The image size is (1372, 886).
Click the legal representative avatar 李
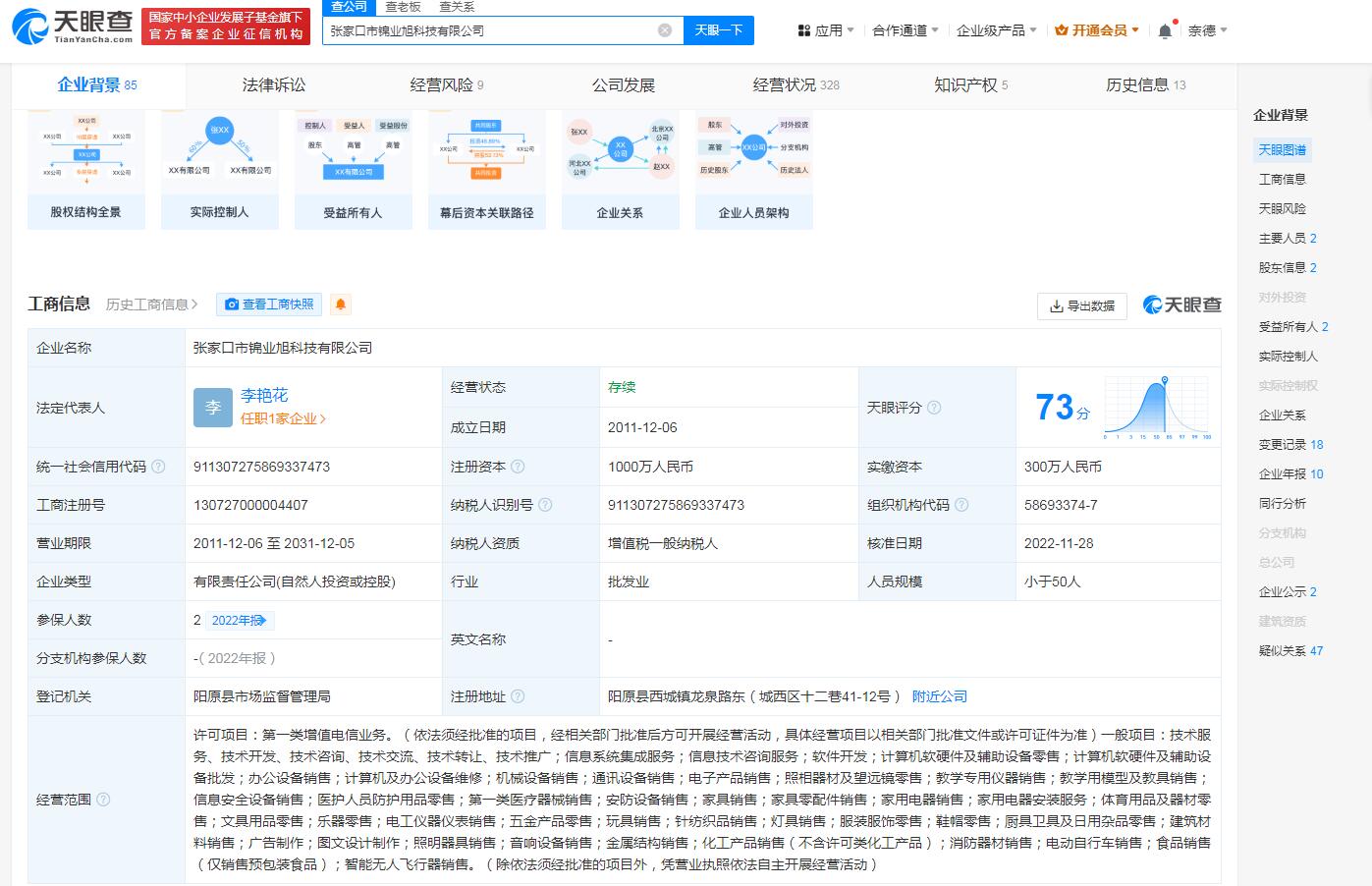tap(213, 408)
